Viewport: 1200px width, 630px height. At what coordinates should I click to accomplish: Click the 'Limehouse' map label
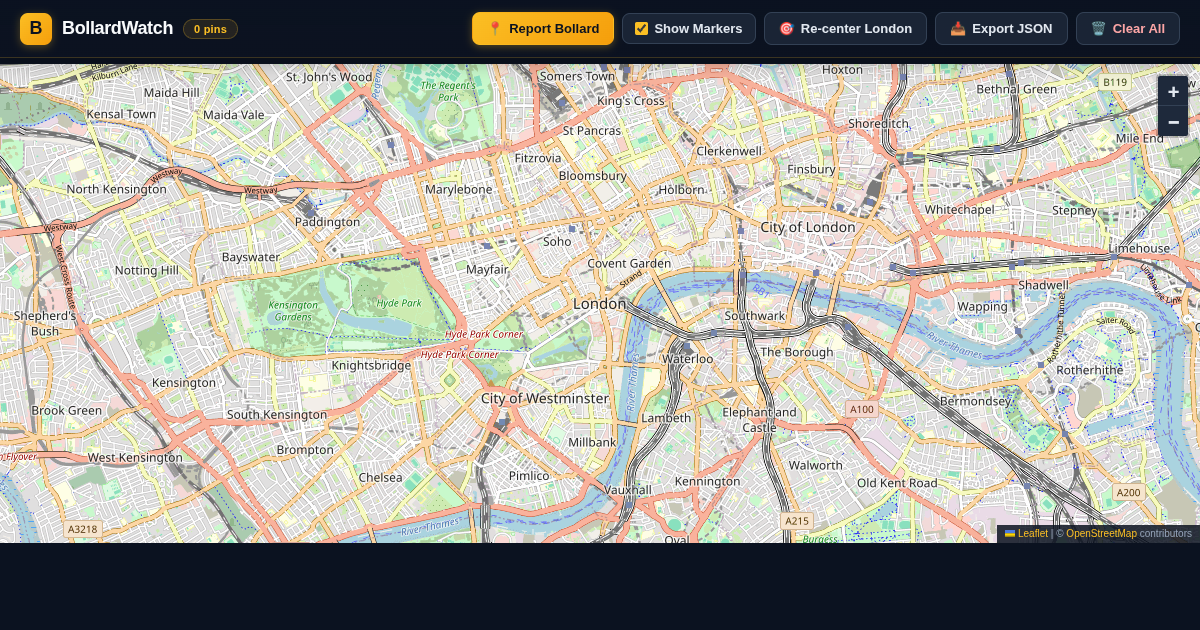tap(1139, 248)
